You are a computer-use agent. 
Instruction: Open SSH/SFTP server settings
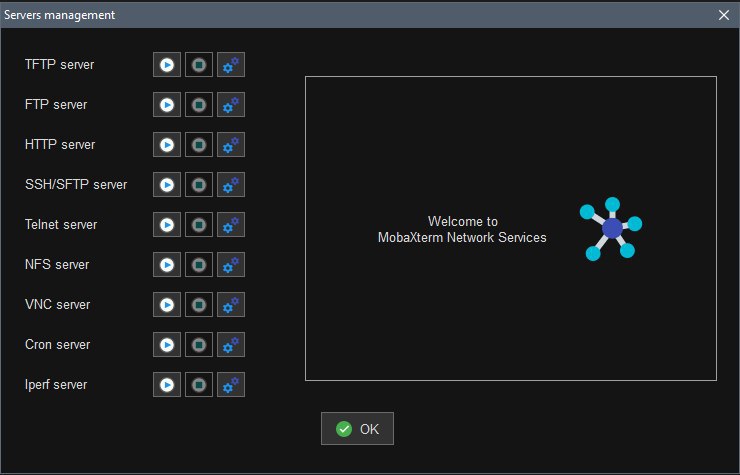pyautogui.click(x=231, y=185)
